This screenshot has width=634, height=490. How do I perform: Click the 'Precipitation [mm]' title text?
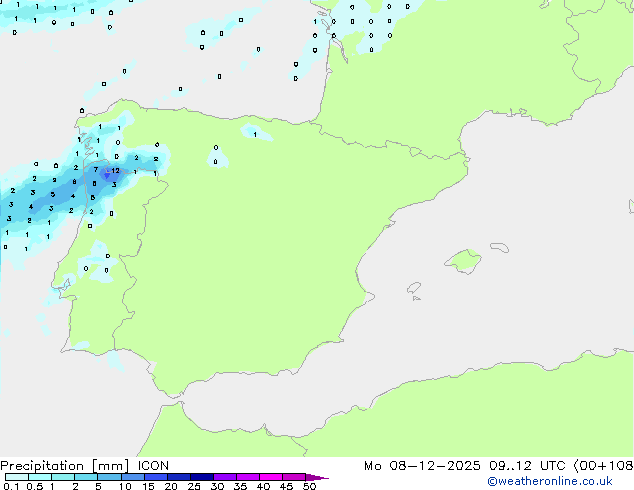[64, 466]
